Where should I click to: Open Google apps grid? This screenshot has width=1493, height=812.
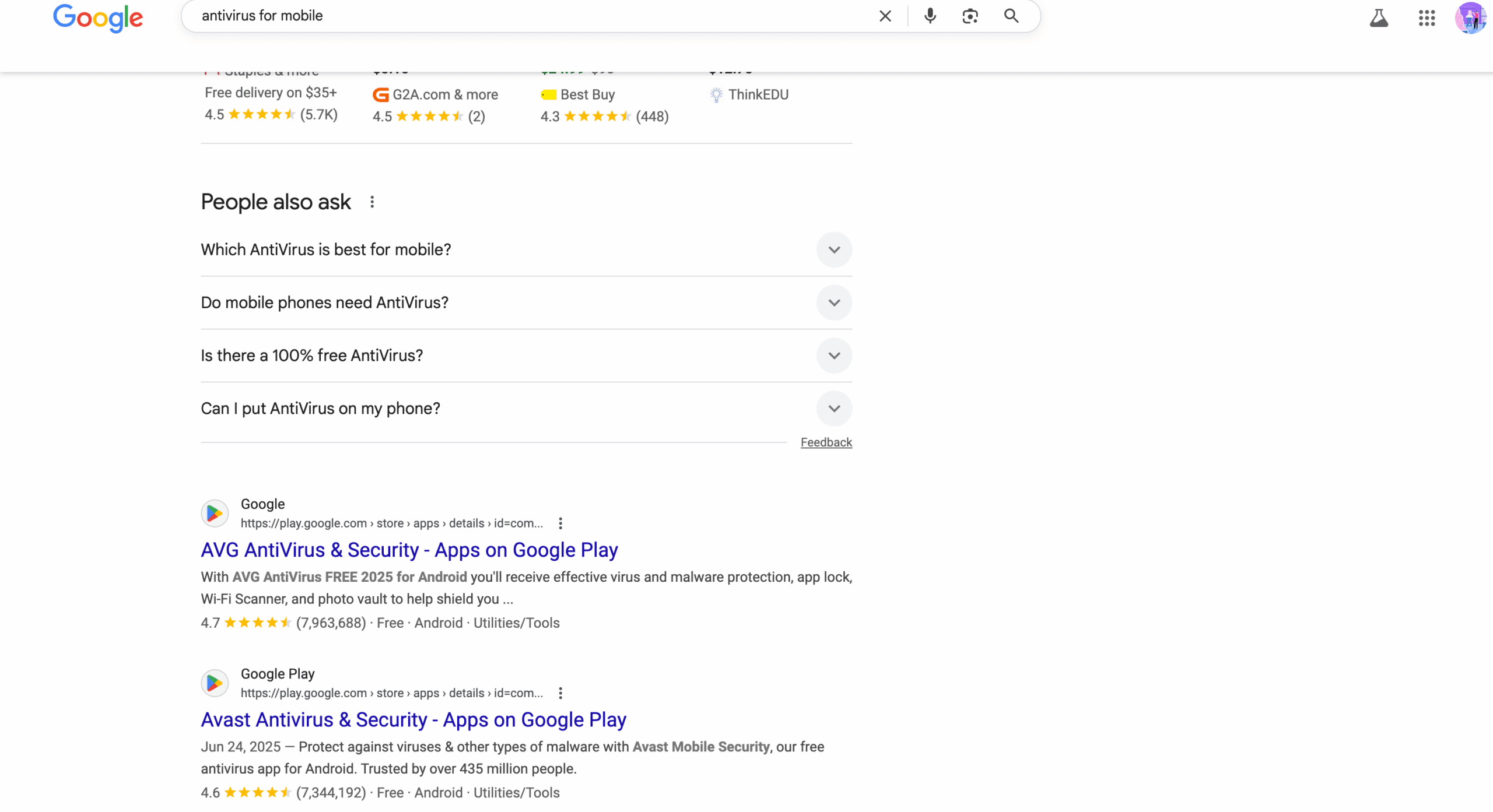tap(1427, 18)
